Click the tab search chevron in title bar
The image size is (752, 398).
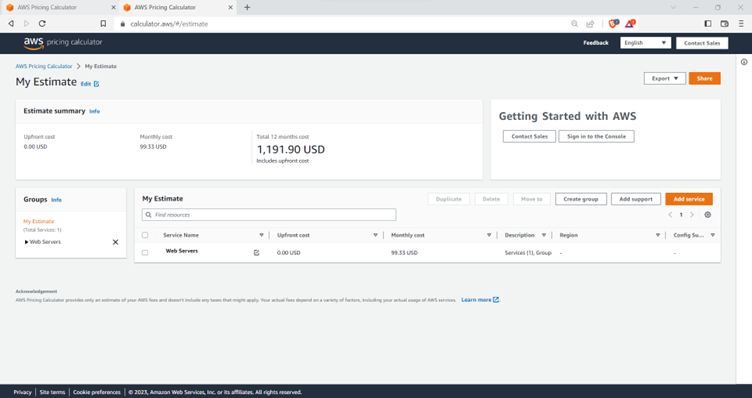(x=673, y=7)
